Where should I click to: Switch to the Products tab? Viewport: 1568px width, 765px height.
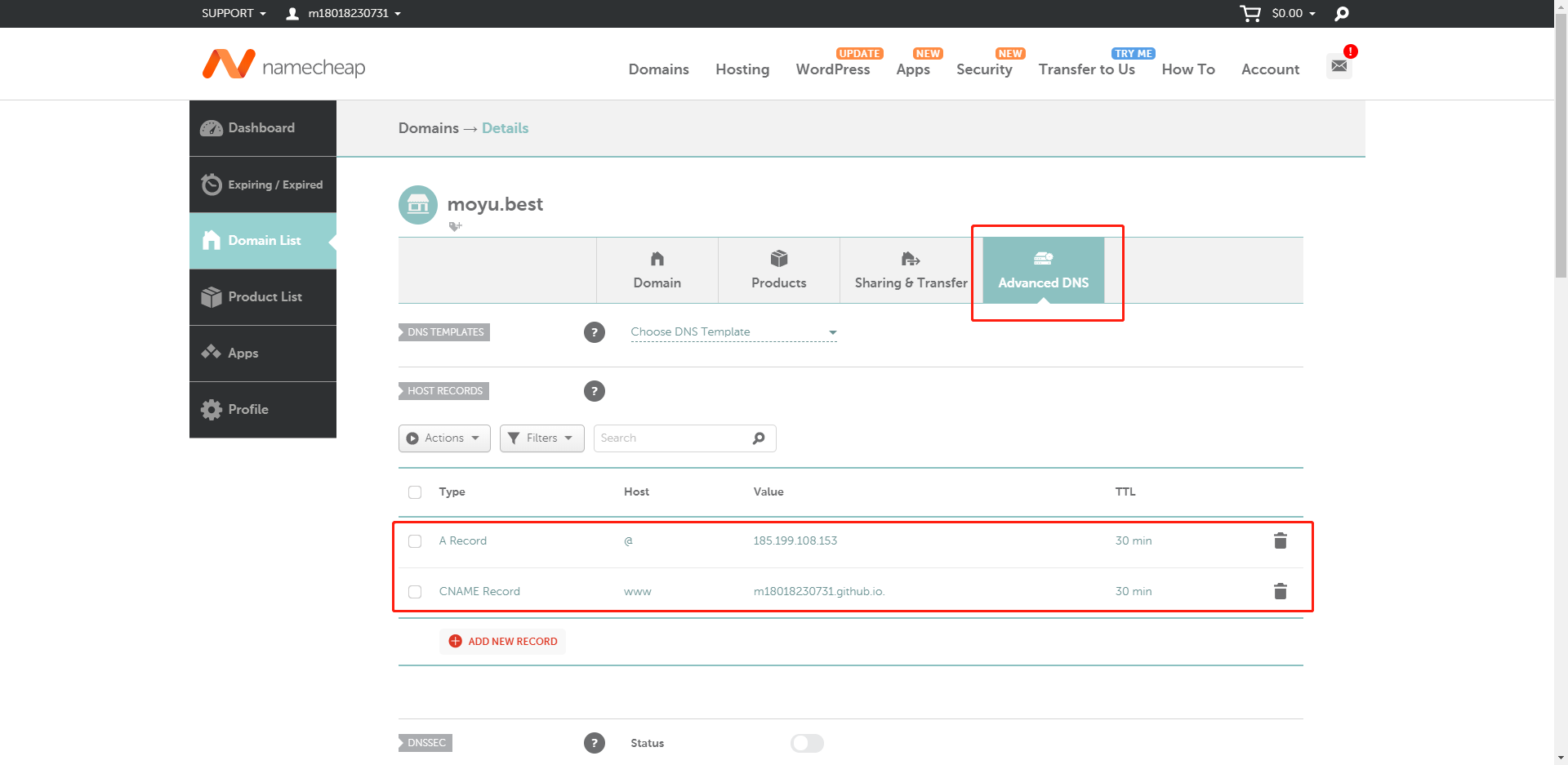(779, 270)
